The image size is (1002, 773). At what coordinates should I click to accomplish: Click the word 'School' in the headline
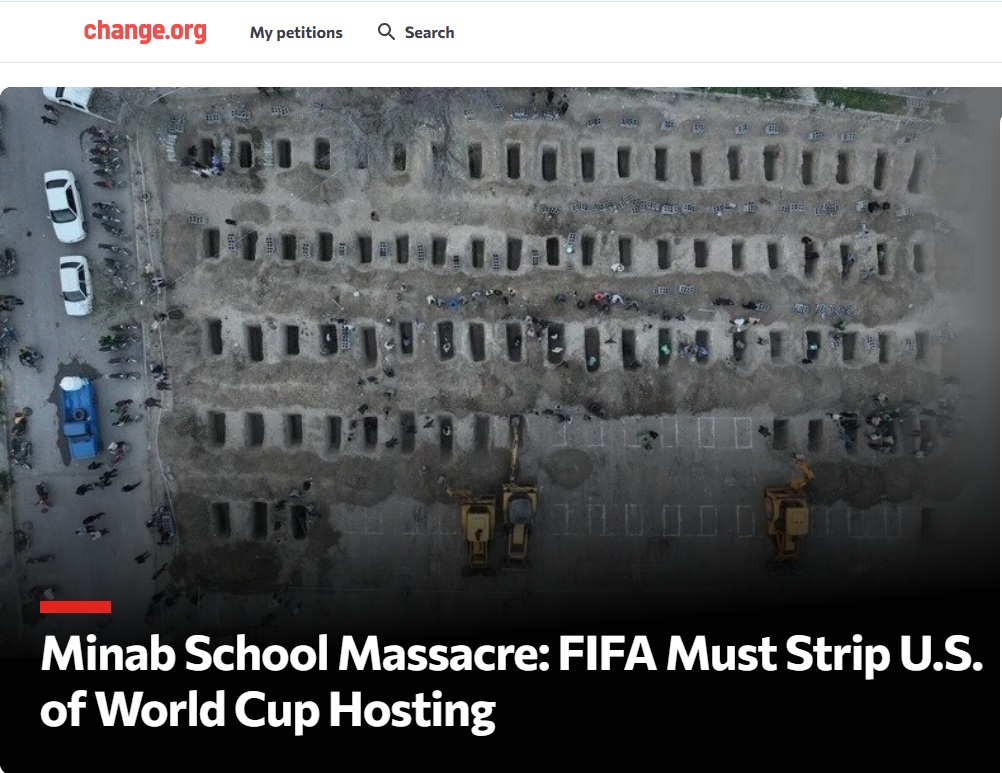pos(257,654)
